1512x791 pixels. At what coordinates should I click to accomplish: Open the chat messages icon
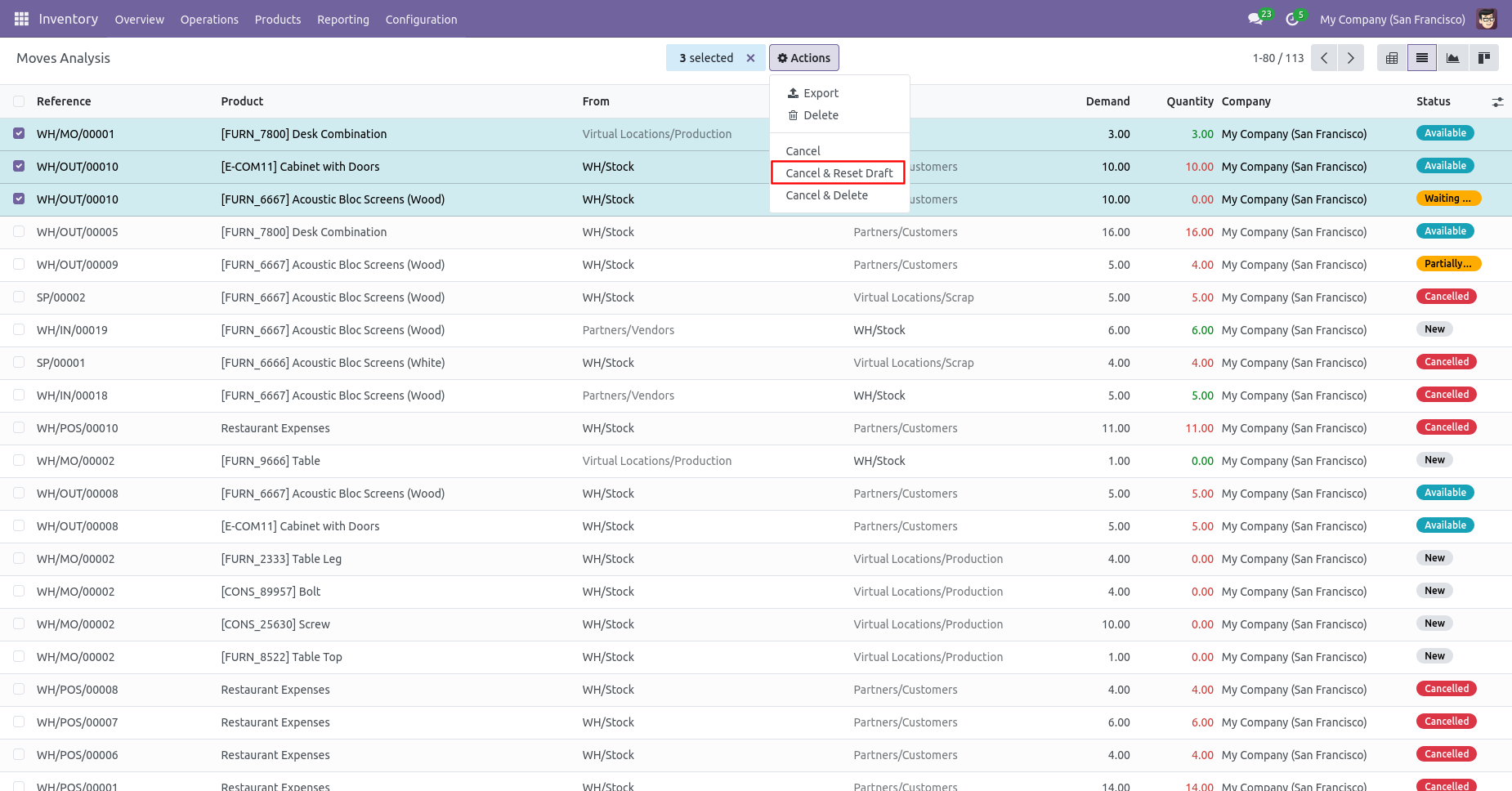tap(1256, 19)
